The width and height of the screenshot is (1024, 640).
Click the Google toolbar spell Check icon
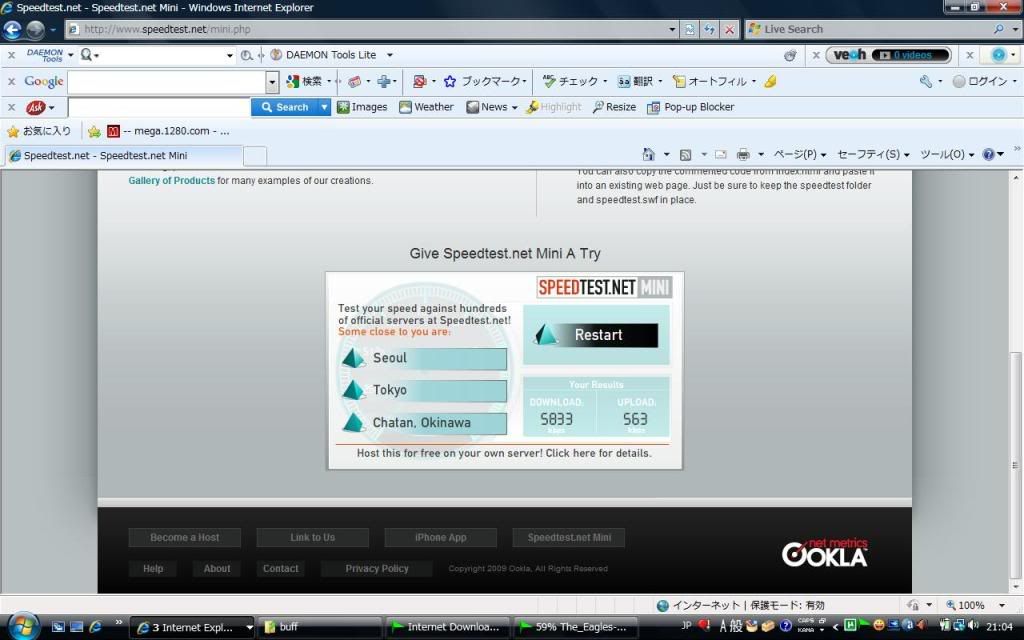(x=549, y=82)
